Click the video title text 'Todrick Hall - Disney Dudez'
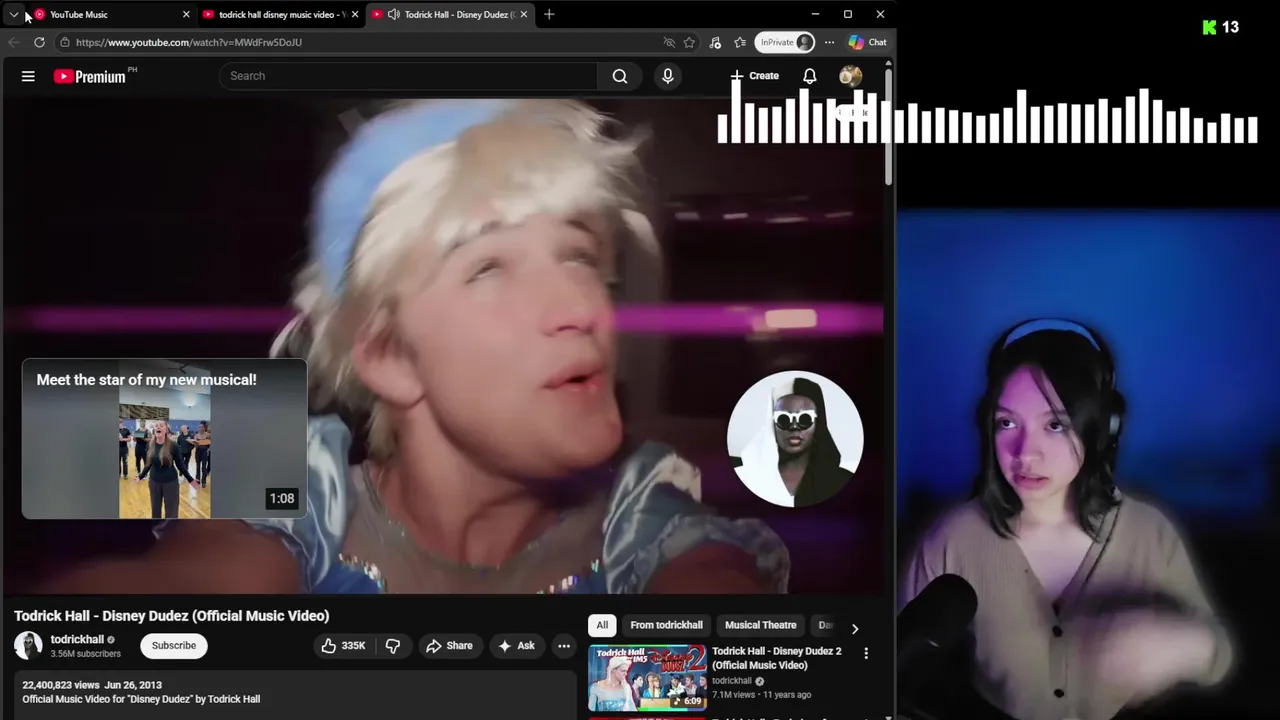 click(171, 616)
